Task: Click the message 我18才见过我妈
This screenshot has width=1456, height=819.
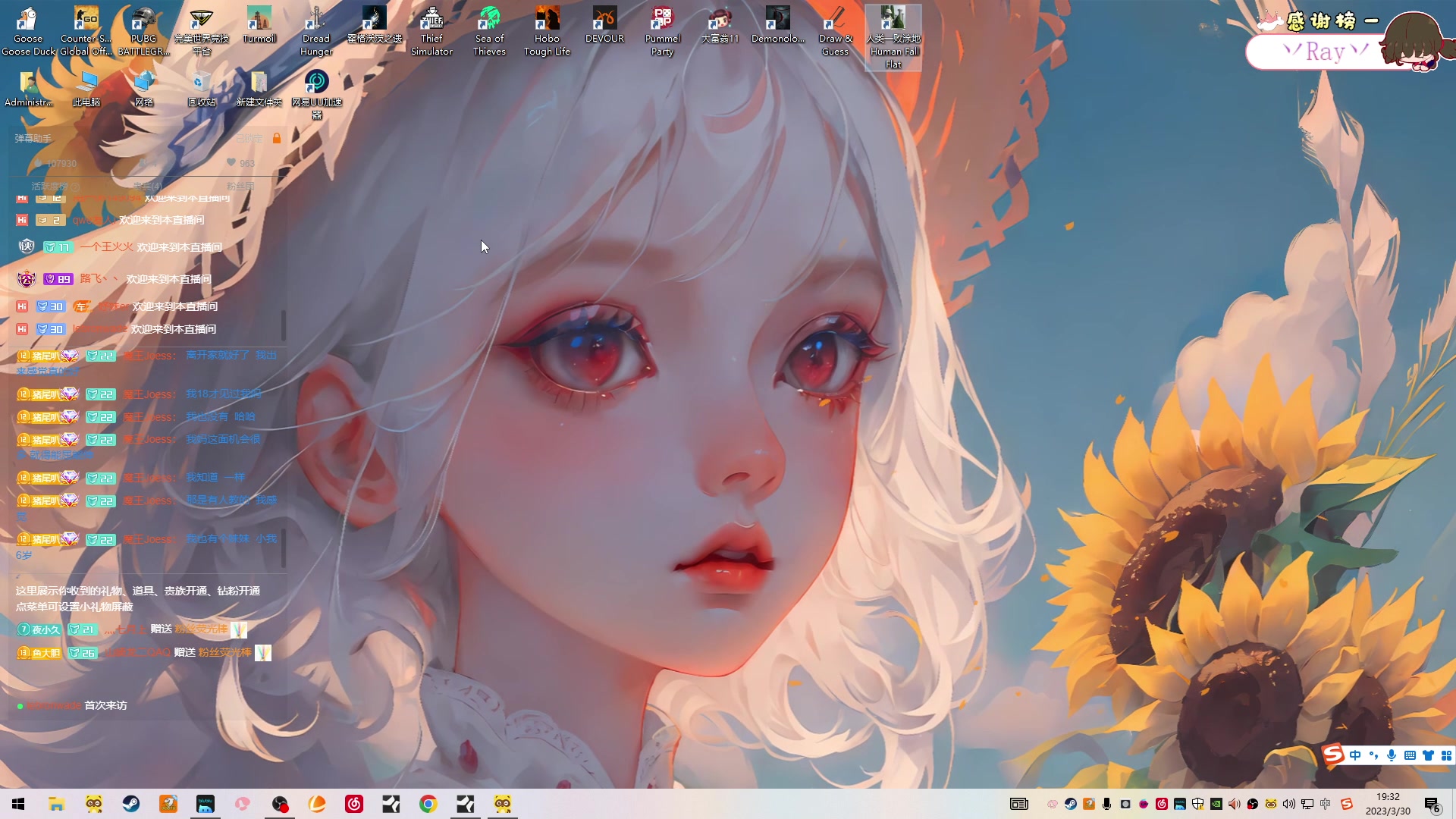Action: [x=224, y=394]
